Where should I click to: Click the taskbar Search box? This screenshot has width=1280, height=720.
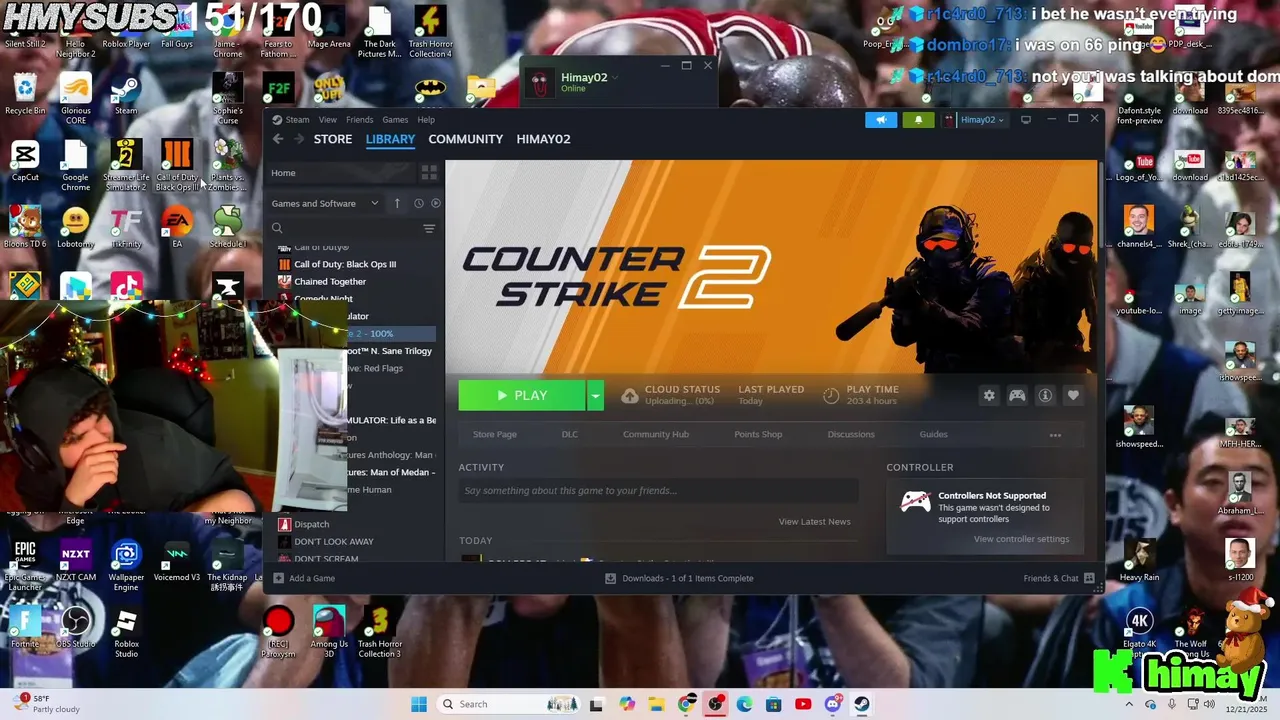509,704
